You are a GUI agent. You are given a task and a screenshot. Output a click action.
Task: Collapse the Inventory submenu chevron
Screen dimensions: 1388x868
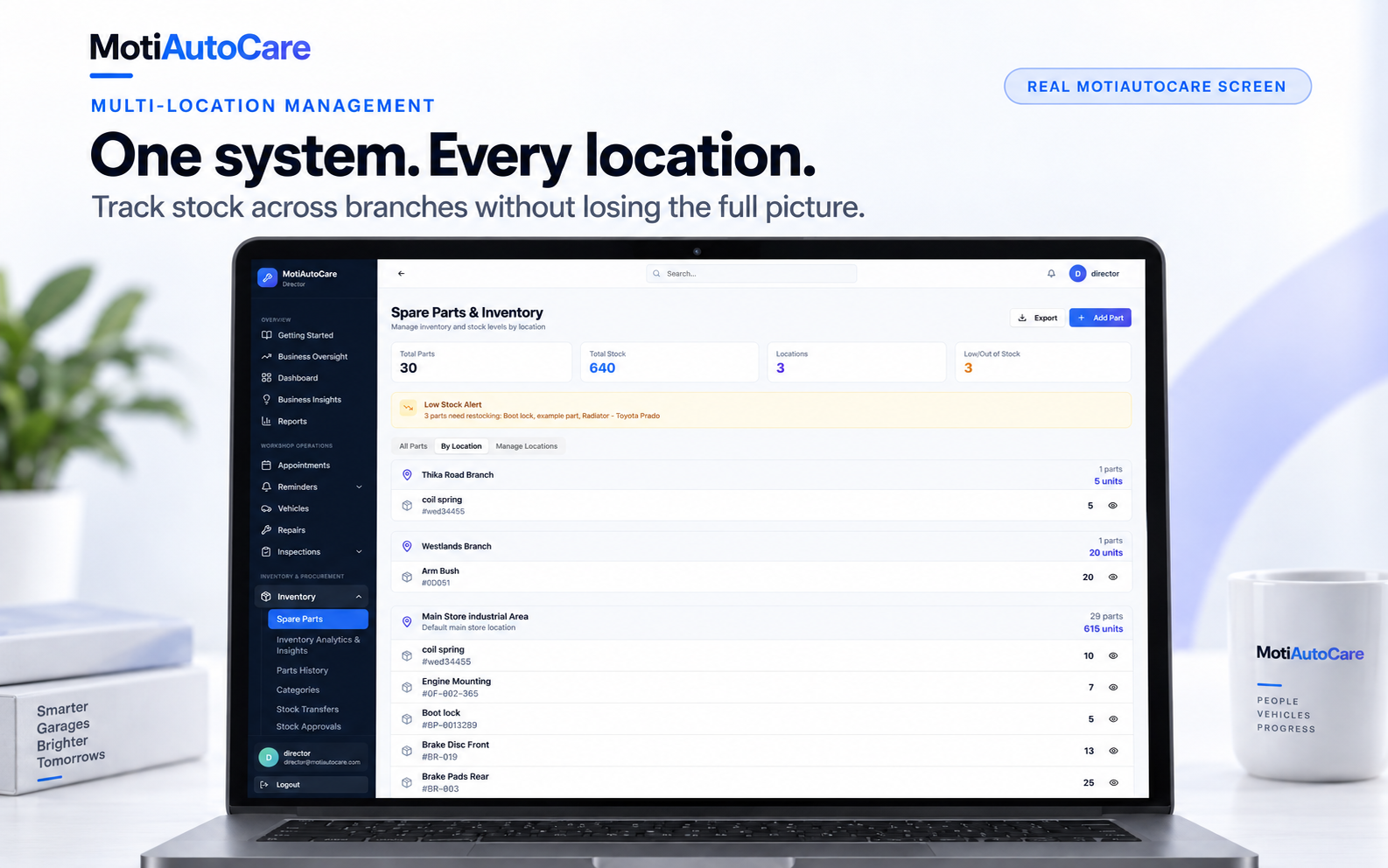pyautogui.click(x=359, y=597)
